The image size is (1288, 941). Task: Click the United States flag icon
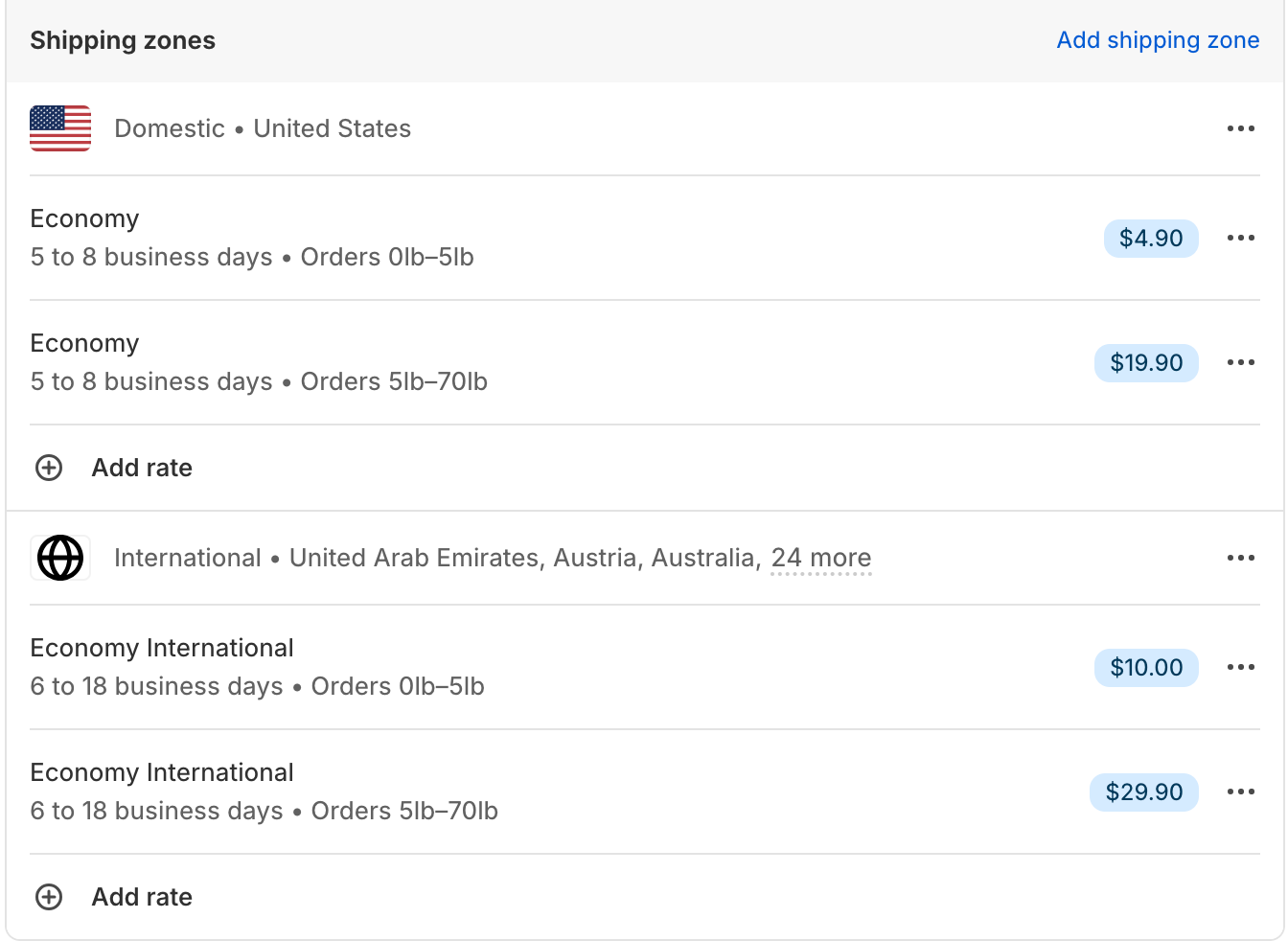(x=60, y=128)
